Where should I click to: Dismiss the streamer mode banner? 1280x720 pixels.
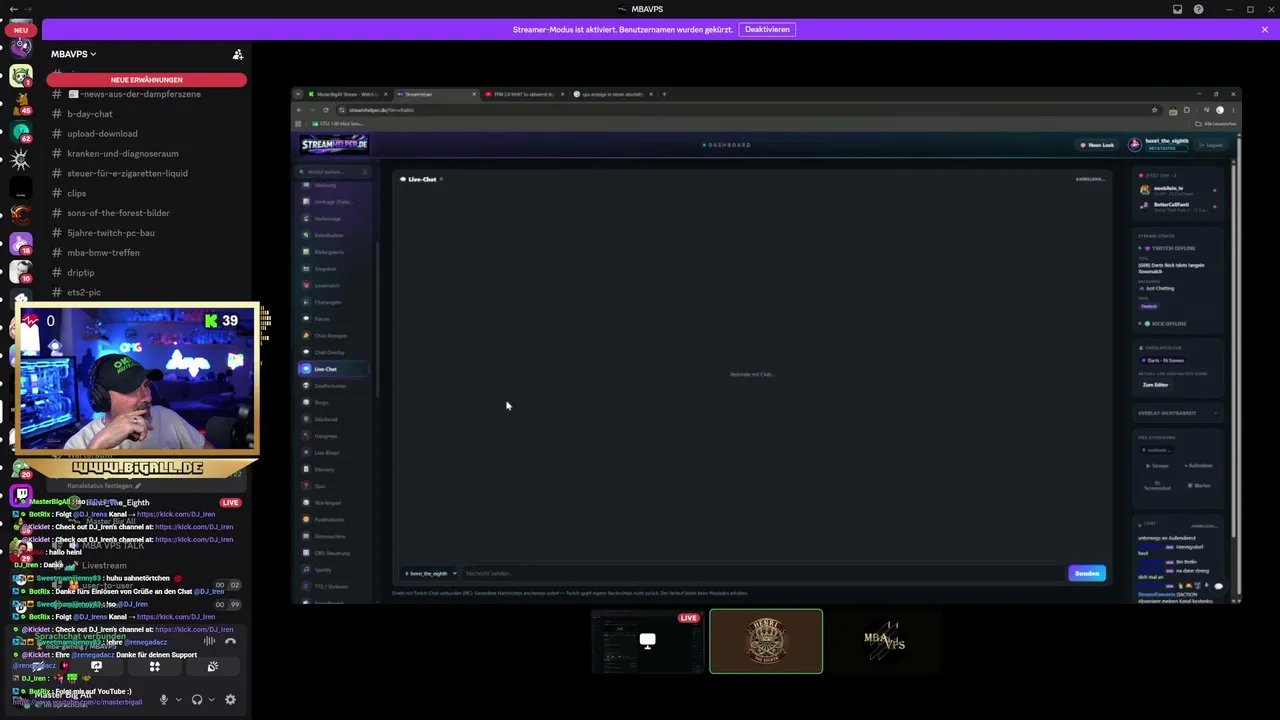click(x=1265, y=30)
